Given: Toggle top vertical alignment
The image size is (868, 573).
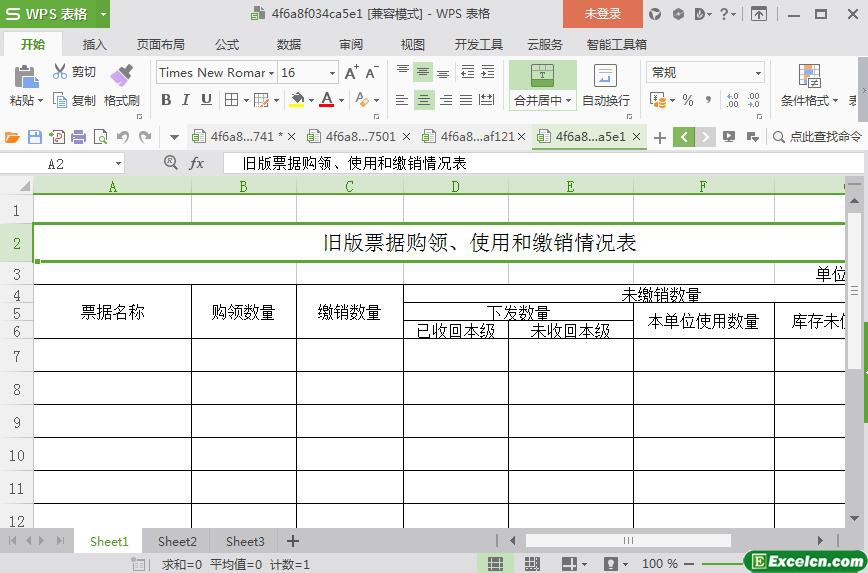Looking at the screenshot, I should click(403, 70).
